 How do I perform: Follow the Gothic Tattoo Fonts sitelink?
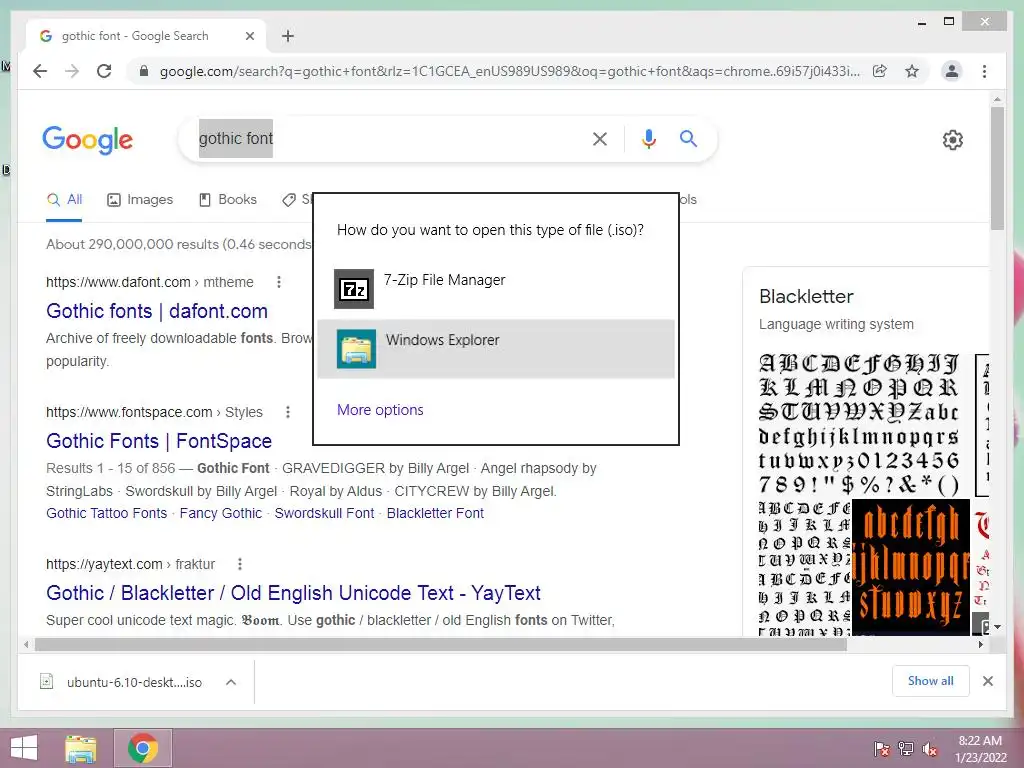106,513
